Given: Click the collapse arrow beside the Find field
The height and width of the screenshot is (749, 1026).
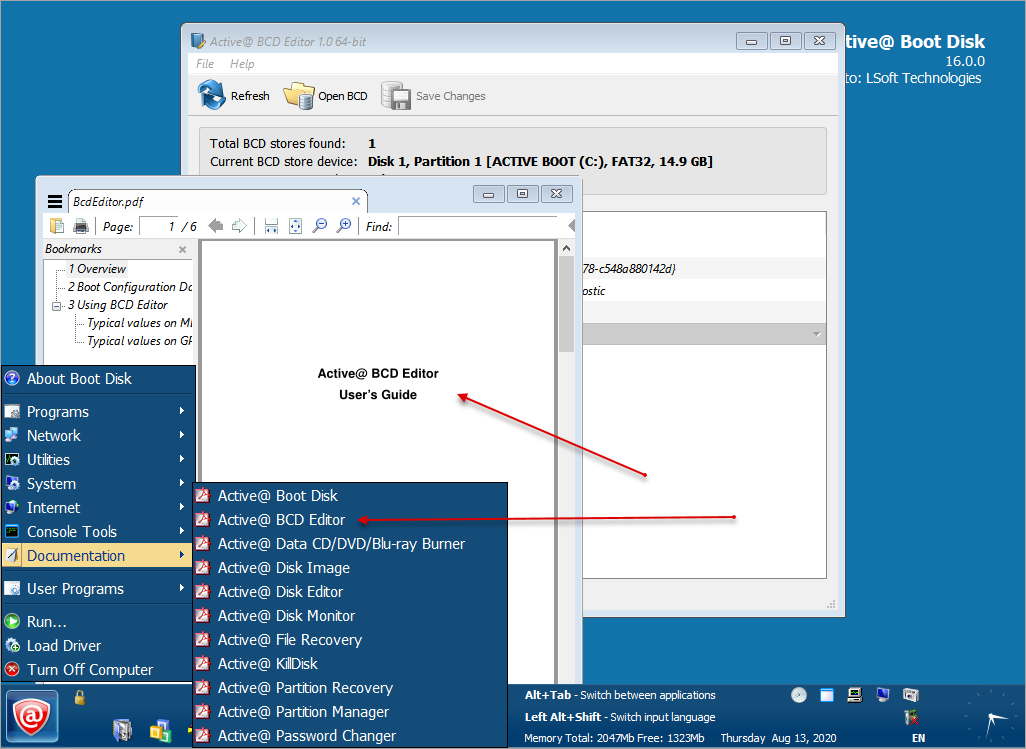Looking at the screenshot, I should tap(571, 226).
